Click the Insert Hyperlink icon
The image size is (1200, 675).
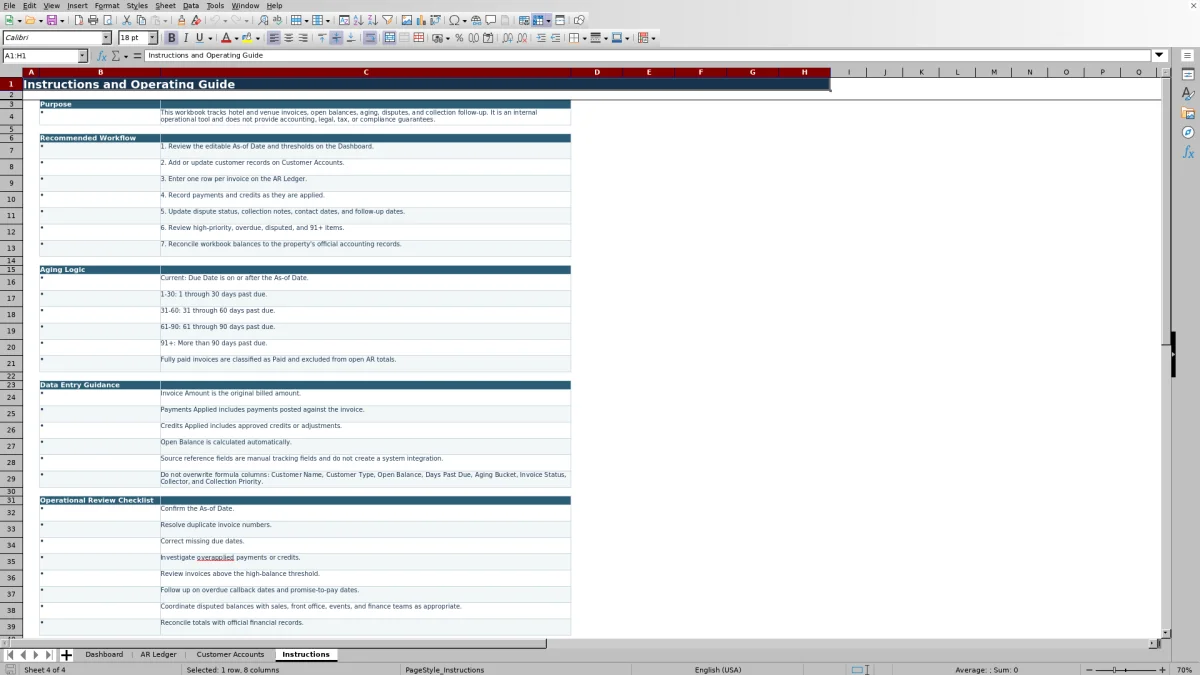(x=475, y=20)
